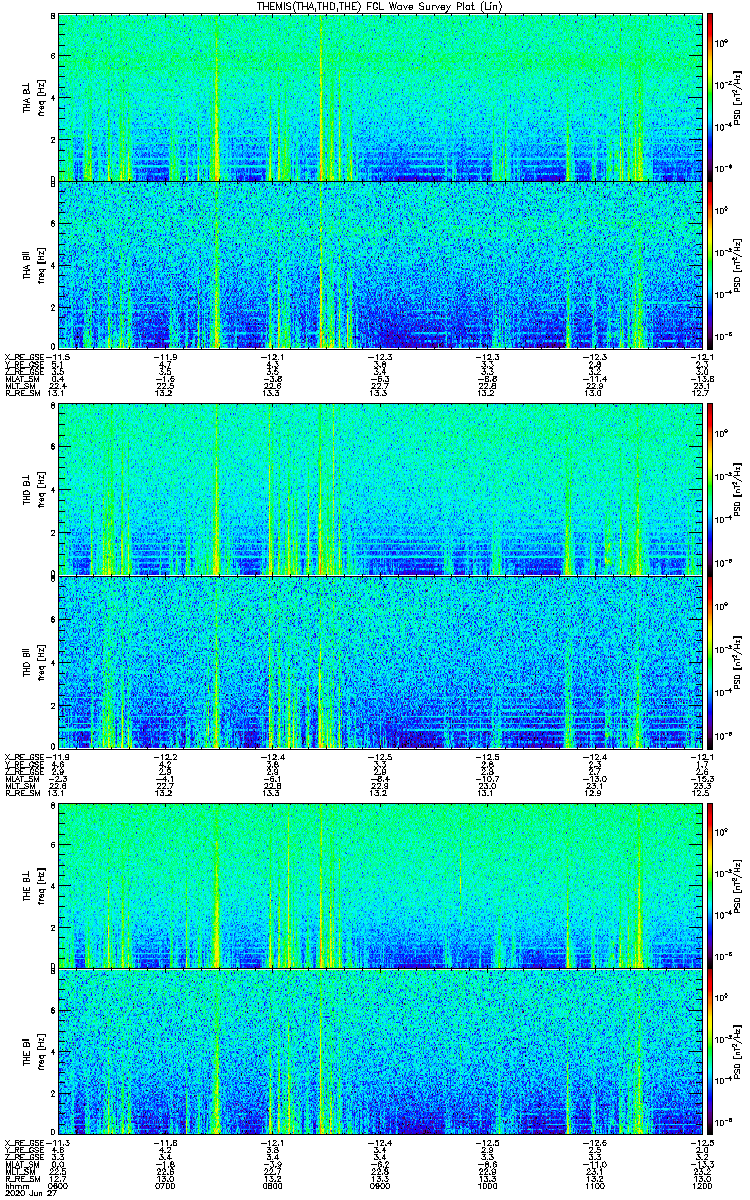
Task: Click the 0600 time label at bottom
Action: tap(58, 1184)
